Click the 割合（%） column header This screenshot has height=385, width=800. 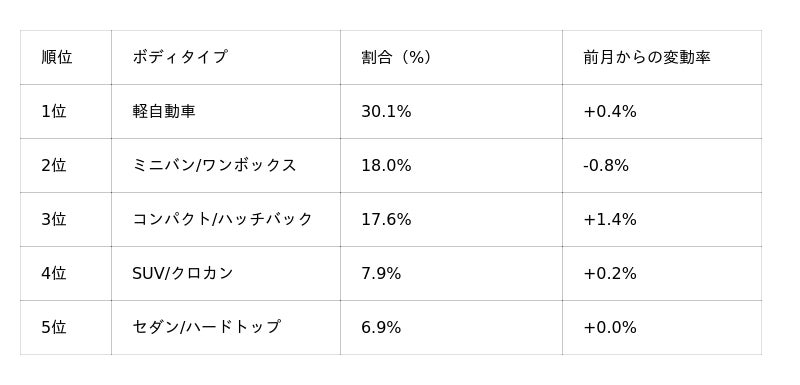tap(452, 57)
